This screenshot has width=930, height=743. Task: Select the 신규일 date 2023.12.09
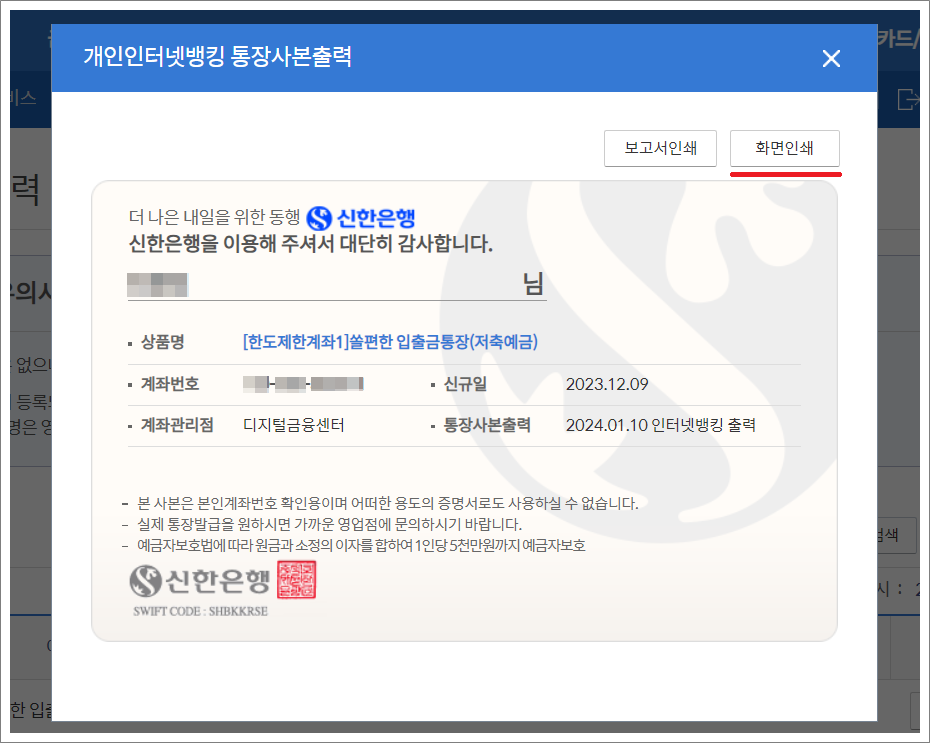click(x=607, y=384)
